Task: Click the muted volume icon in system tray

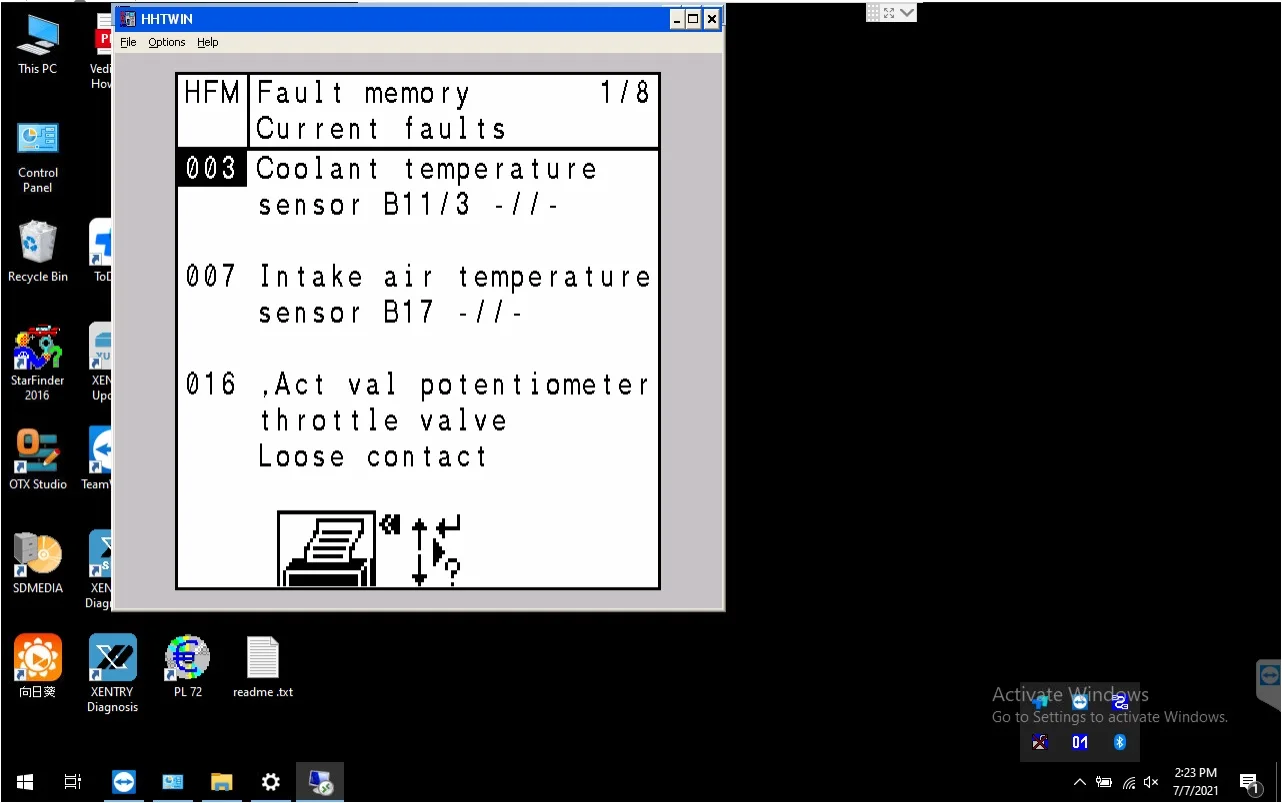Action: point(1152,782)
